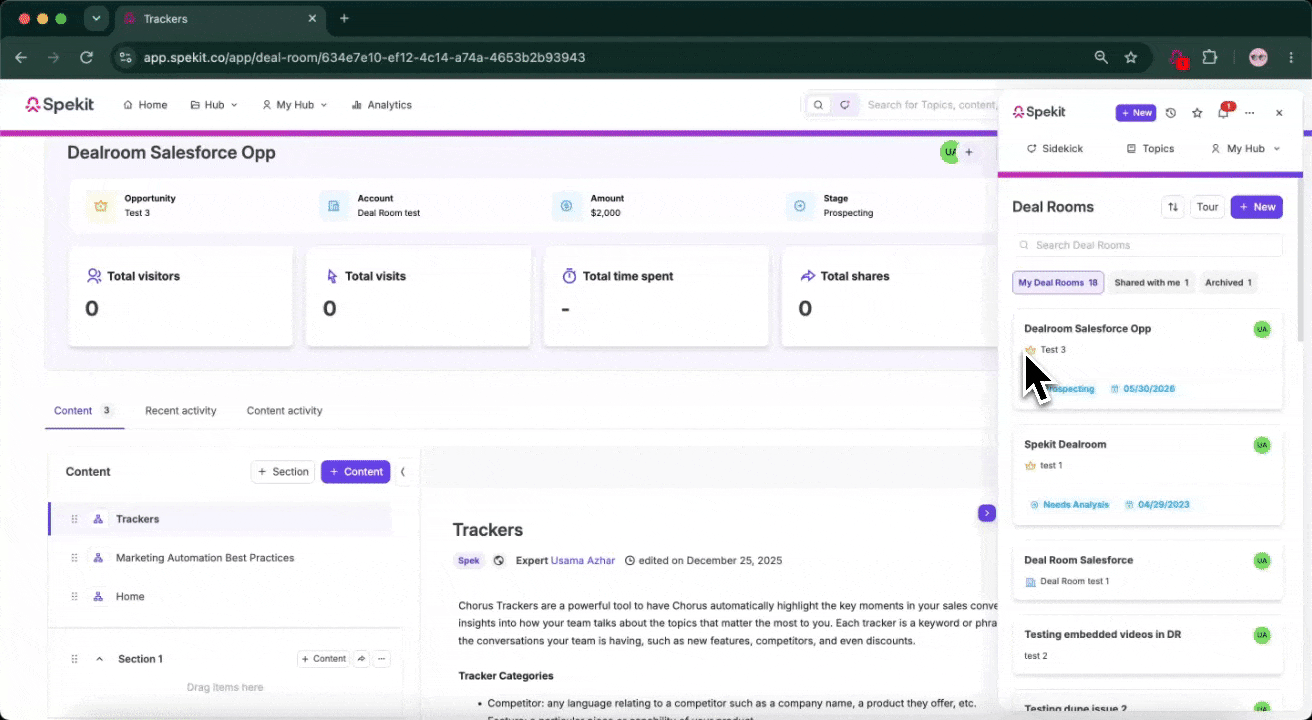The width and height of the screenshot is (1312, 720).
Task: Switch to the Topics tab
Action: (x=1150, y=148)
